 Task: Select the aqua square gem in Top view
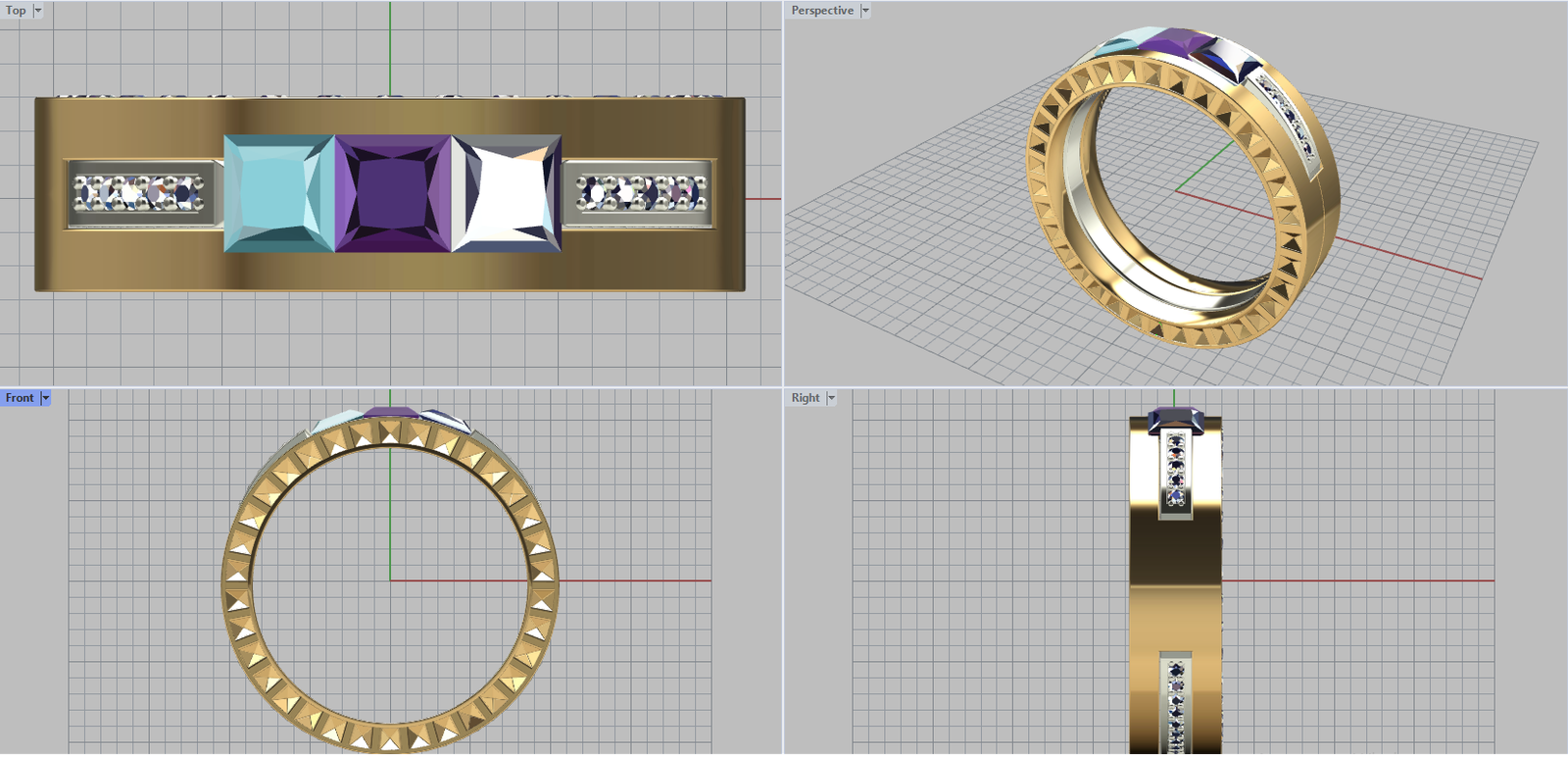coord(277,193)
